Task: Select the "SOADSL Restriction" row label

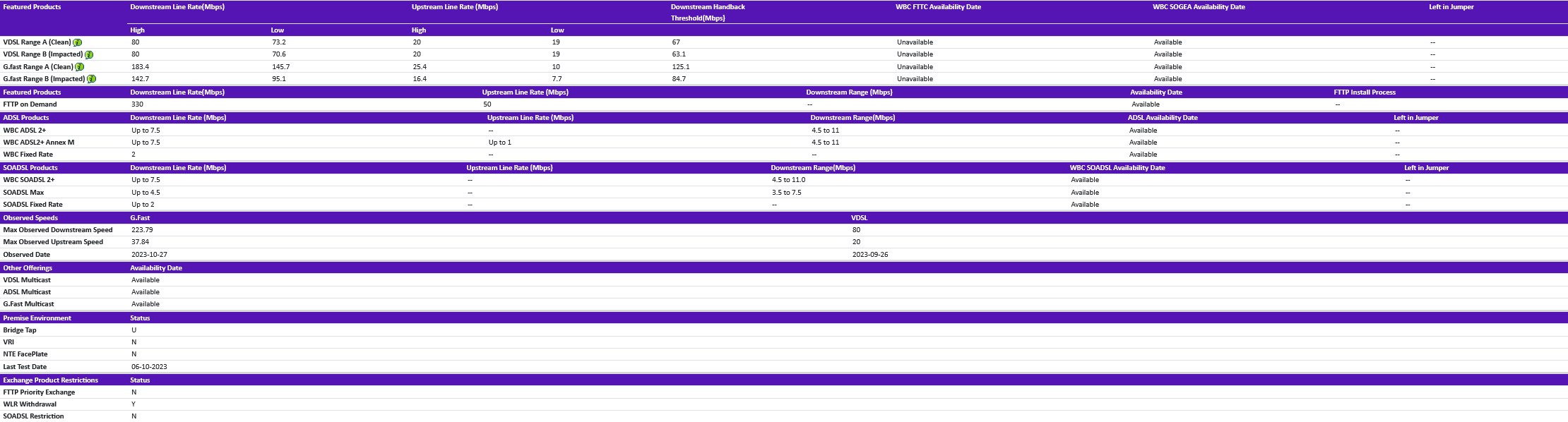Action: tap(33, 416)
